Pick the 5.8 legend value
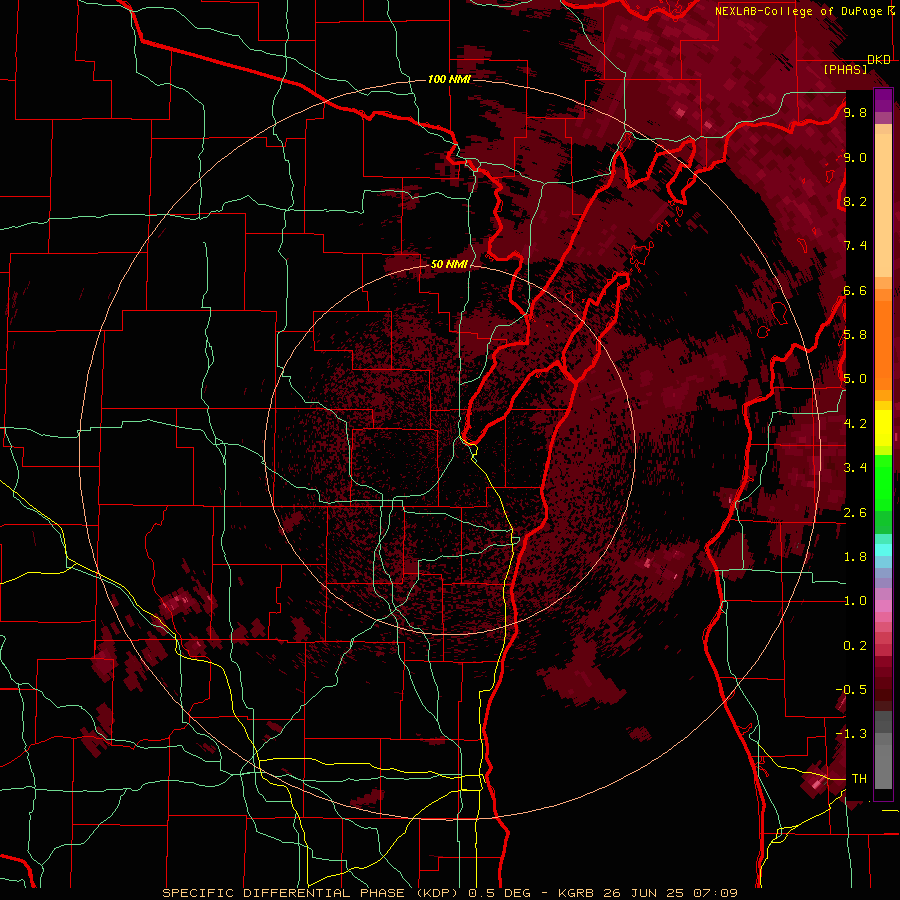Screen dimensions: 900x900 click(855, 335)
